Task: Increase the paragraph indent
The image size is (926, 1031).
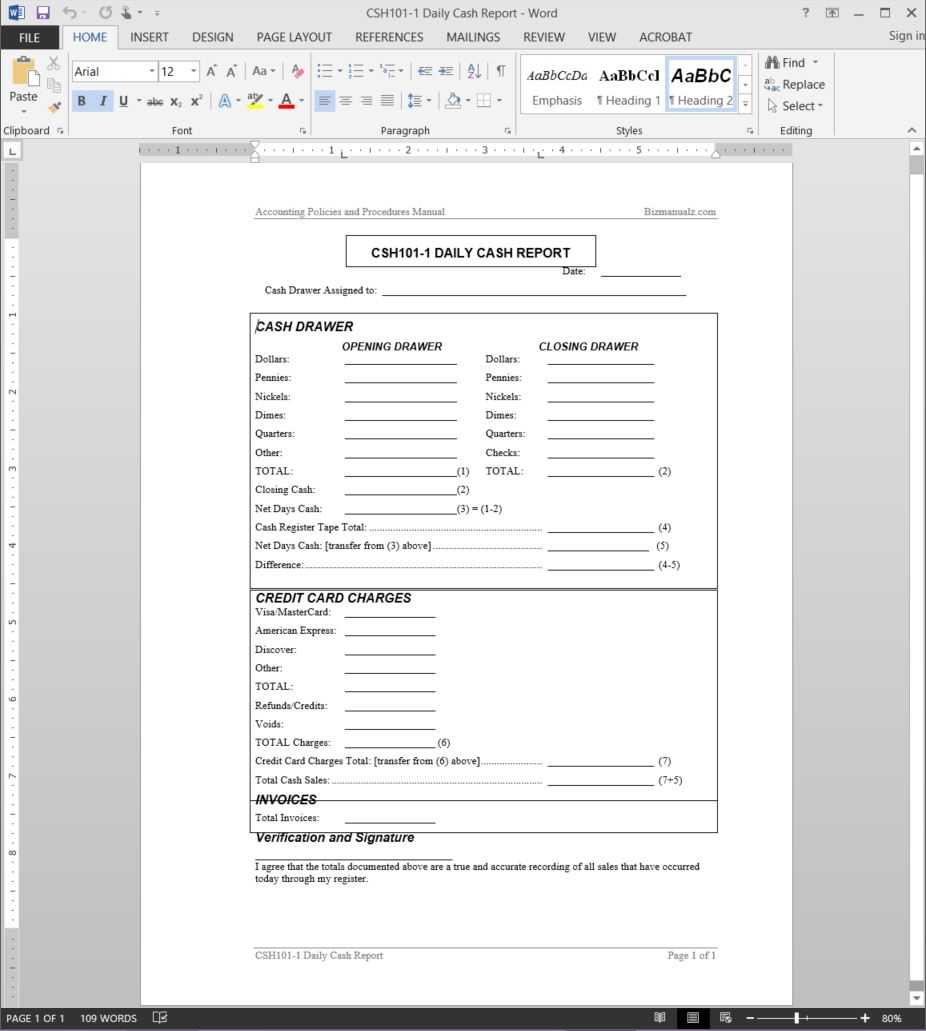Action: click(x=446, y=71)
